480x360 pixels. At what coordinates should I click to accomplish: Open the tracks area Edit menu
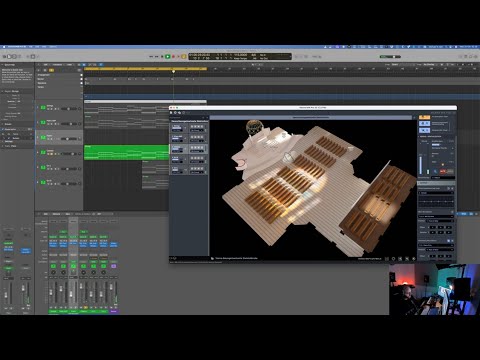click(x=46, y=65)
